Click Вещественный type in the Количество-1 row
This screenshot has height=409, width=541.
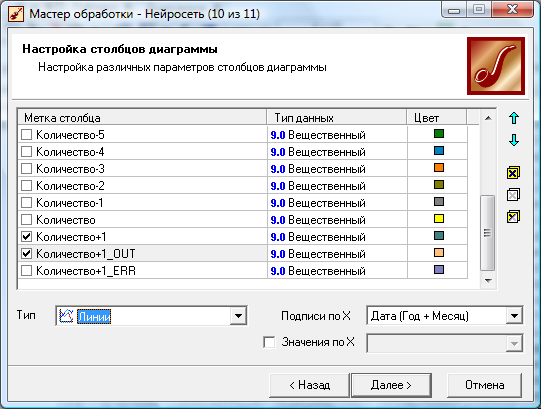[x=327, y=203]
